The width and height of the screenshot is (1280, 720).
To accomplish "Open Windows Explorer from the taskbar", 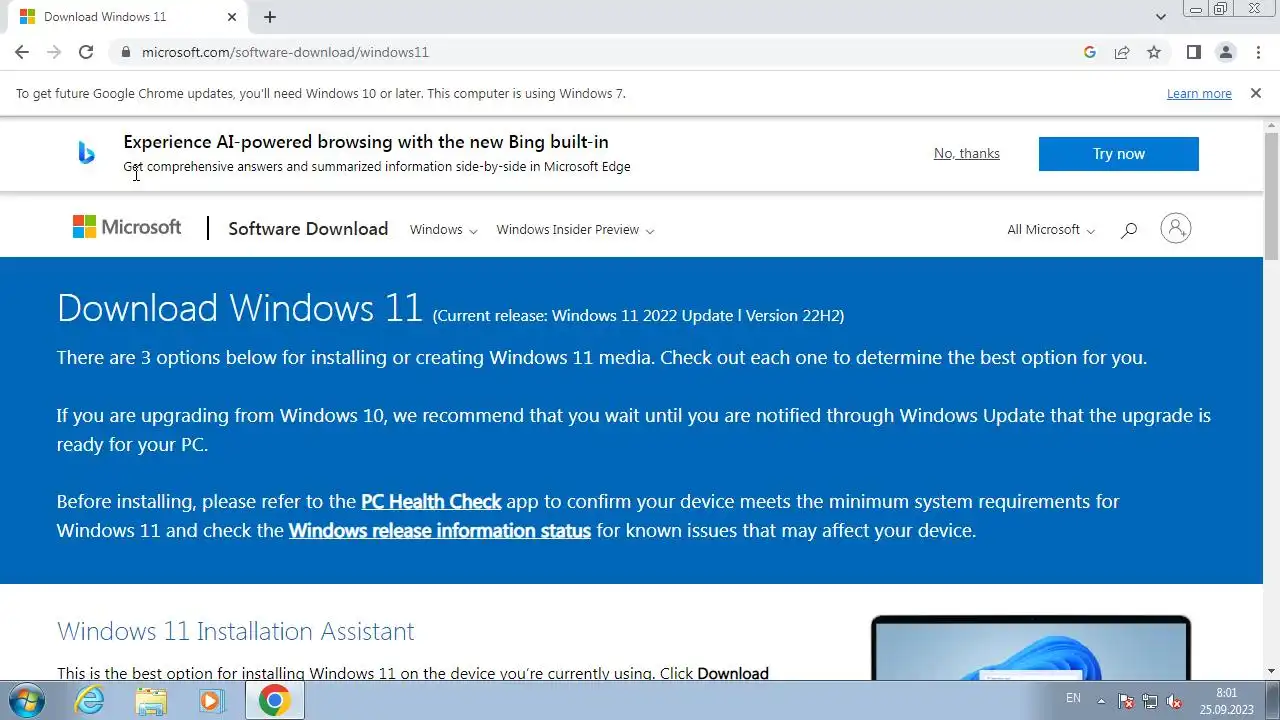I will tap(151, 701).
